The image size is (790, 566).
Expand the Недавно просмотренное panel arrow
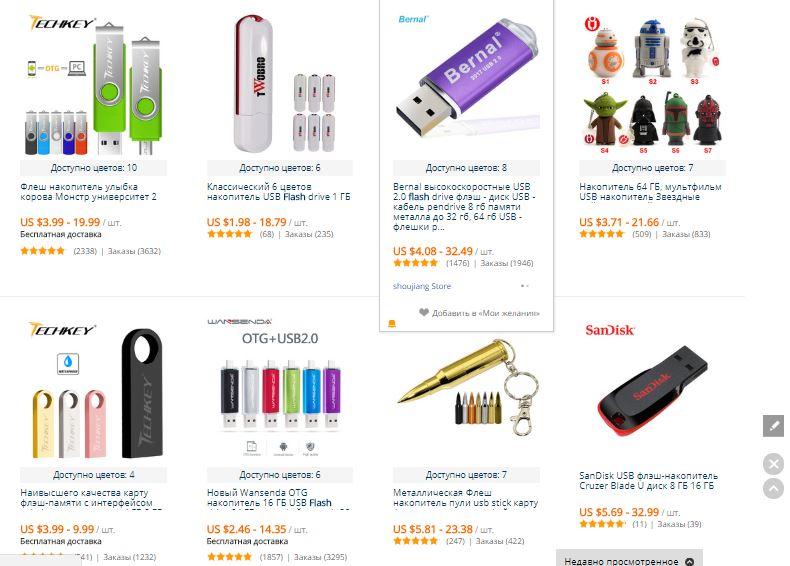tap(689, 561)
